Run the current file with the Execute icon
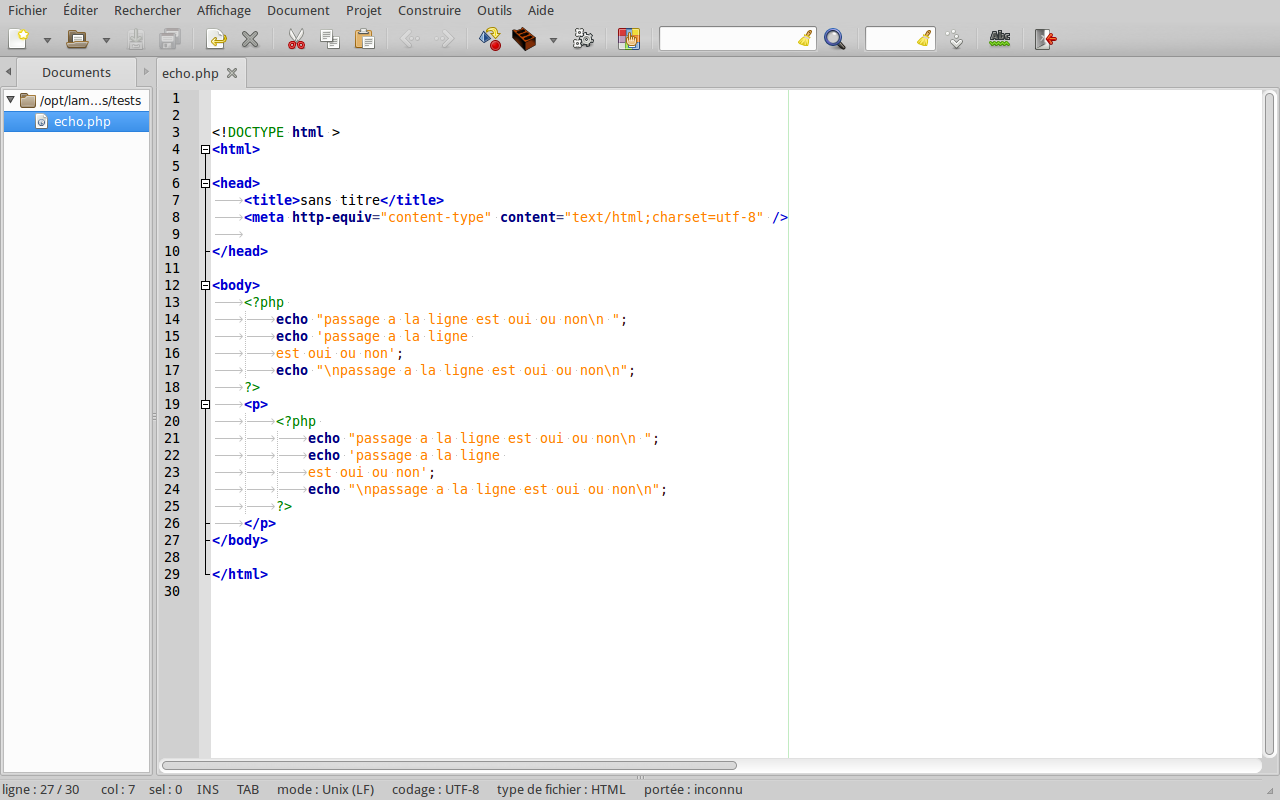1280x800 pixels. click(x=489, y=39)
